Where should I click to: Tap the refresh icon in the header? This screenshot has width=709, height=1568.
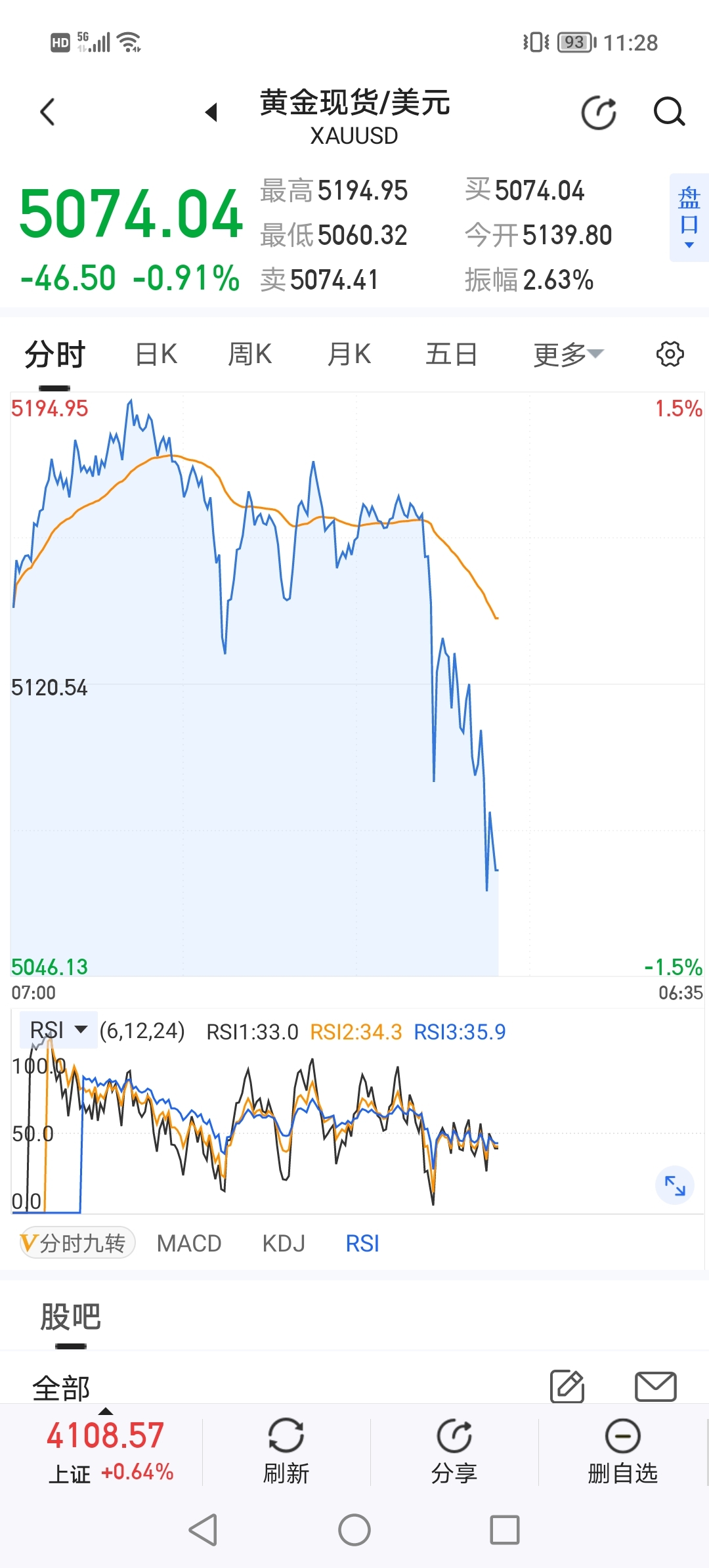coord(599,113)
